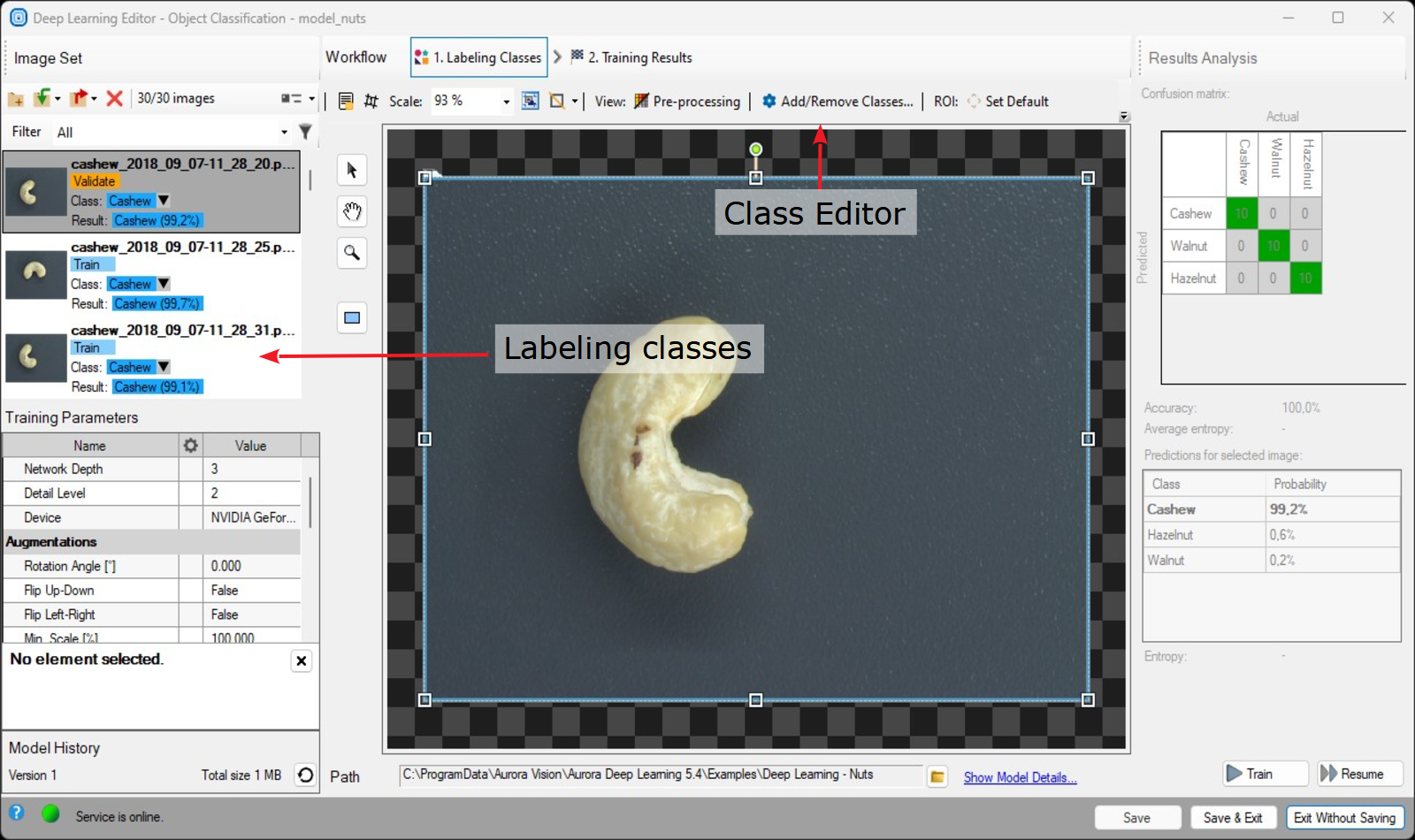Toggle the Pre-processing view
This screenshot has width=1415, height=840.
tap(686, 102)
